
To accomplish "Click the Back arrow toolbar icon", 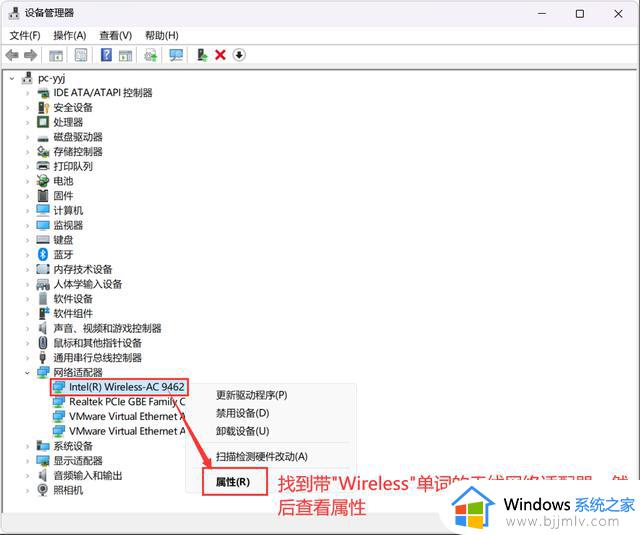I will (12, 55).
